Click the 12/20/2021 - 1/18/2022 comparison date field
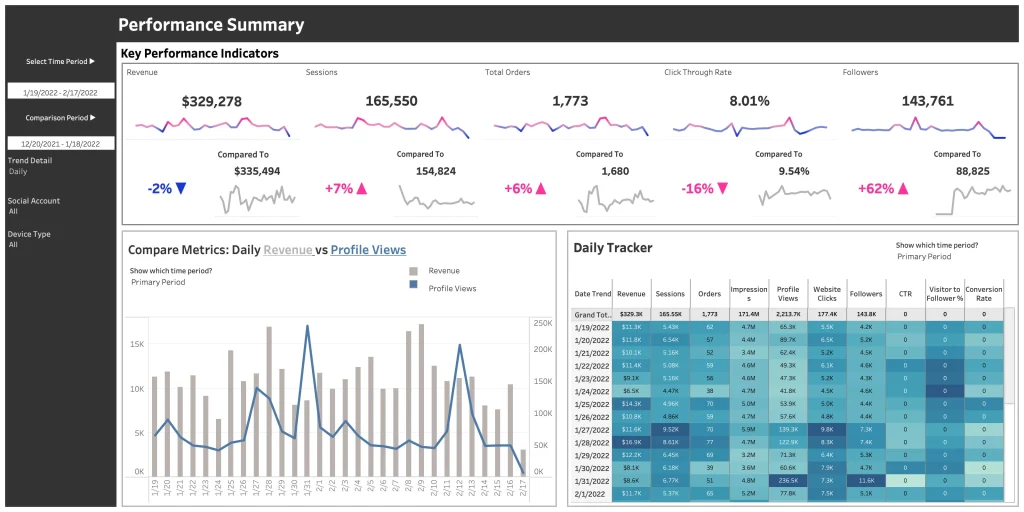 tap(60, 143)
